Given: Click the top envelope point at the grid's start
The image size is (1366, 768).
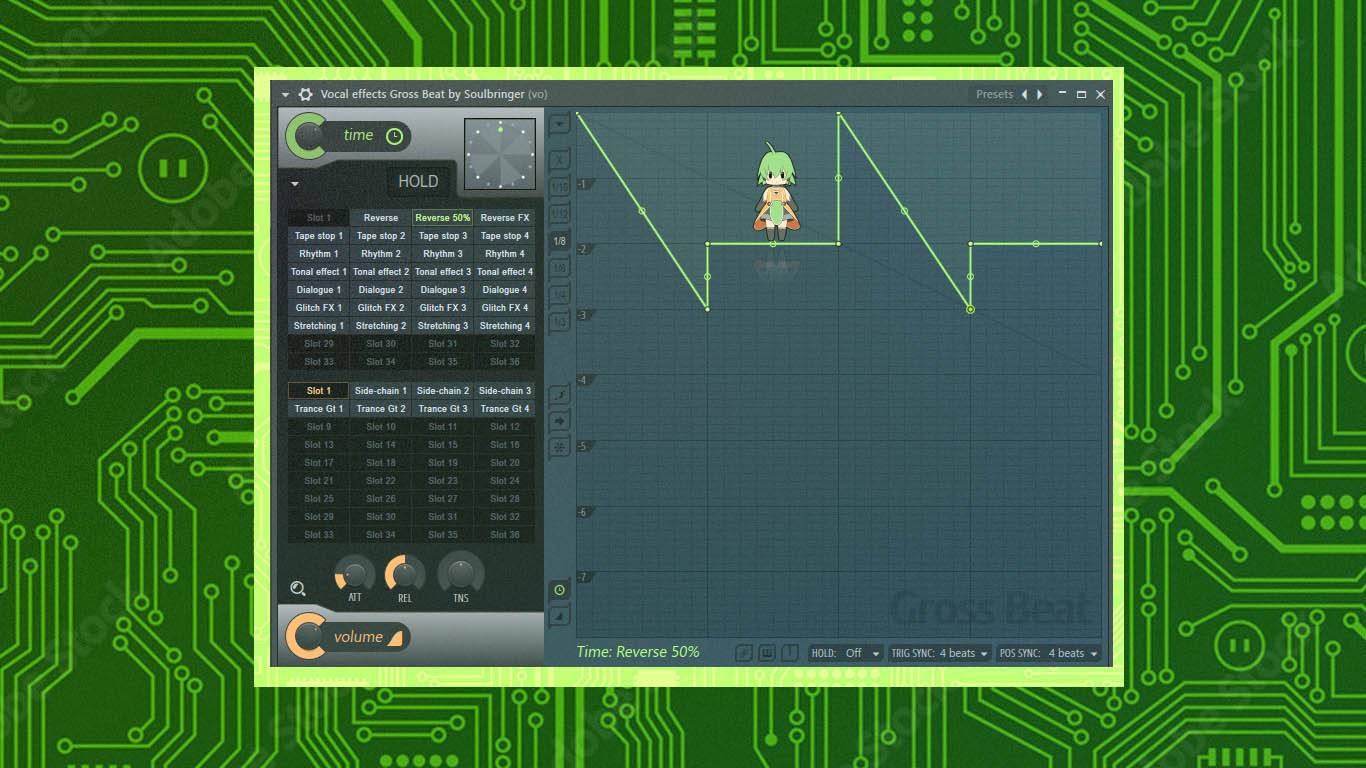Looking at the screenshot, I should (578, 114).
